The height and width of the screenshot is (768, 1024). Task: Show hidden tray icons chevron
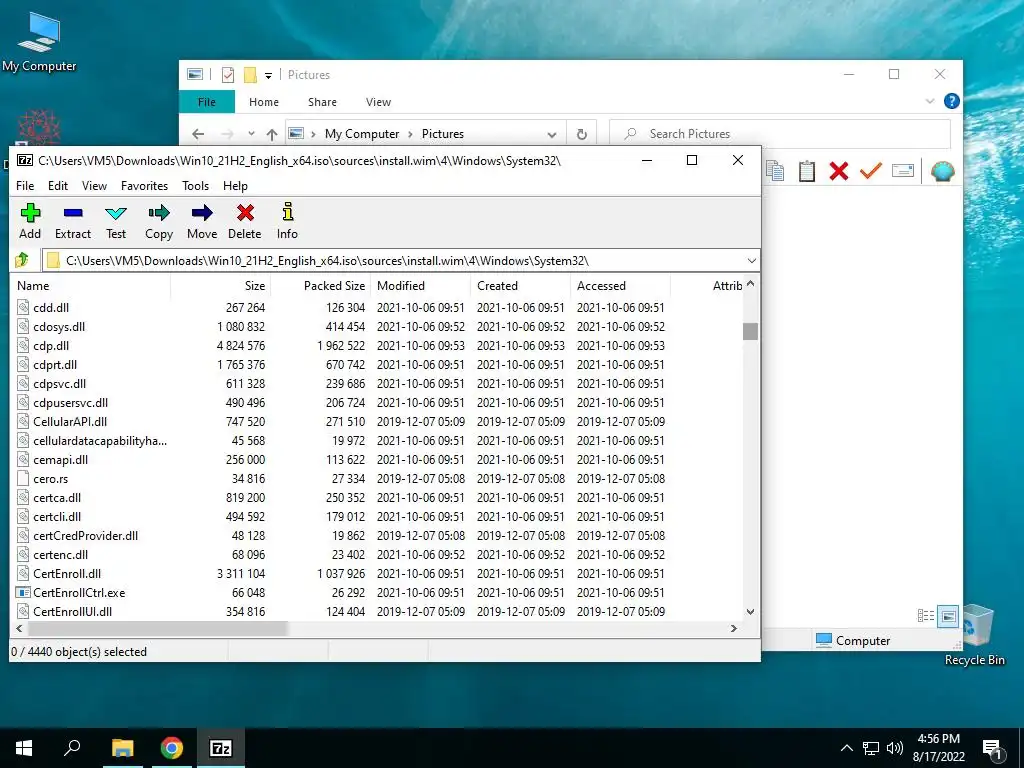[x=846, y=748]
